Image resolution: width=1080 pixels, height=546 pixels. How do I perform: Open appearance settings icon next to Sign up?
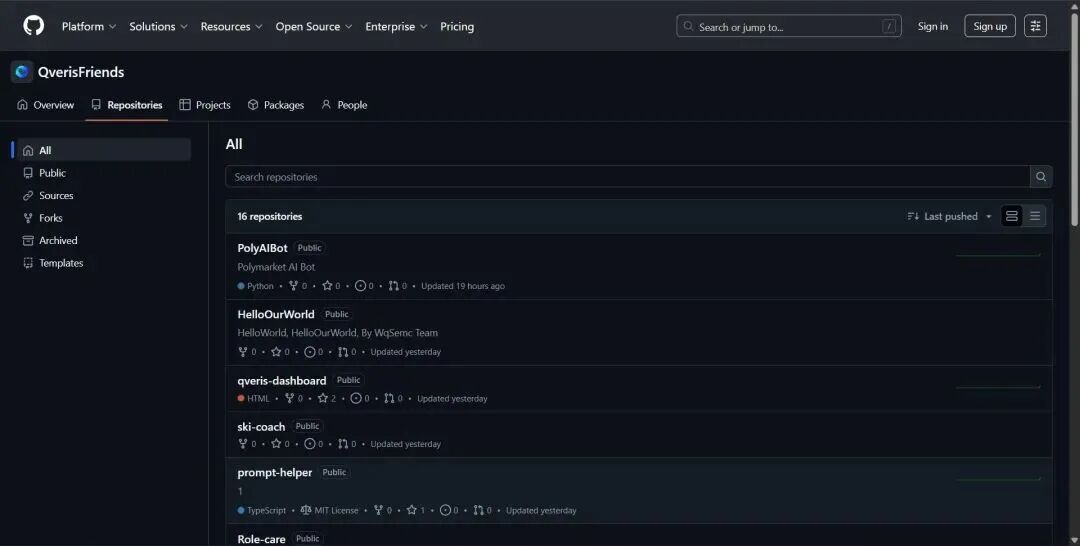coord(1035,26)
